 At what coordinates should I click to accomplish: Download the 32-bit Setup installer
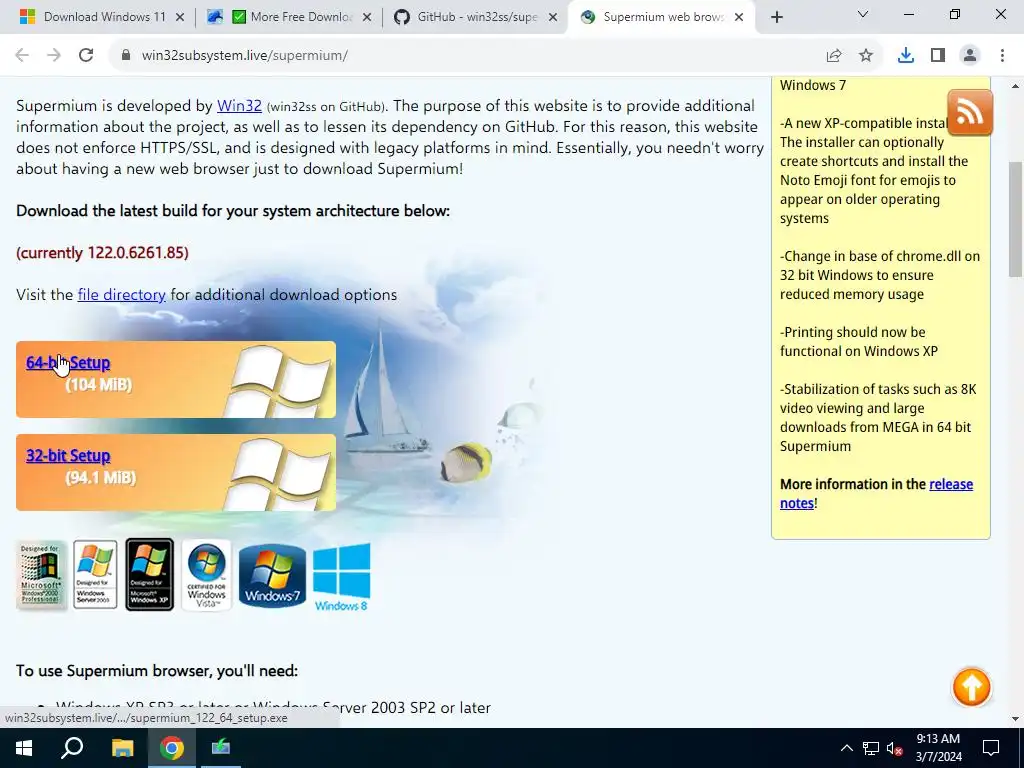(68, 456)
